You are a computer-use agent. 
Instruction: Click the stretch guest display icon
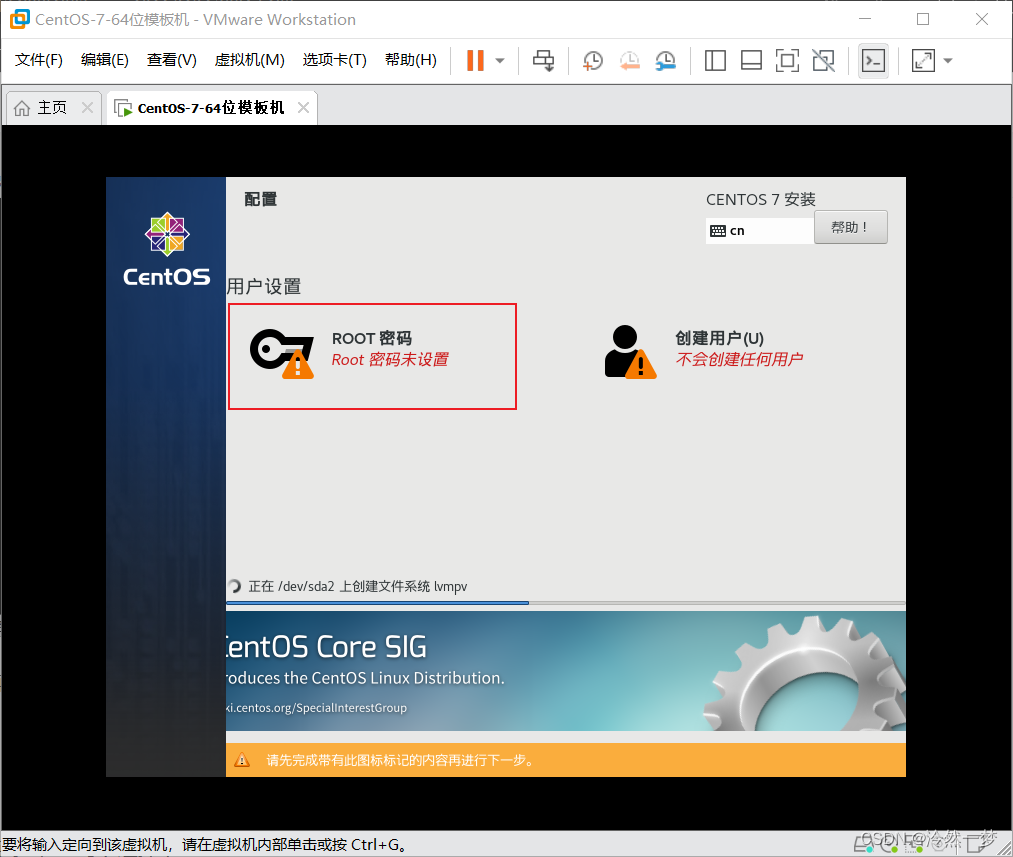point(923,61)
